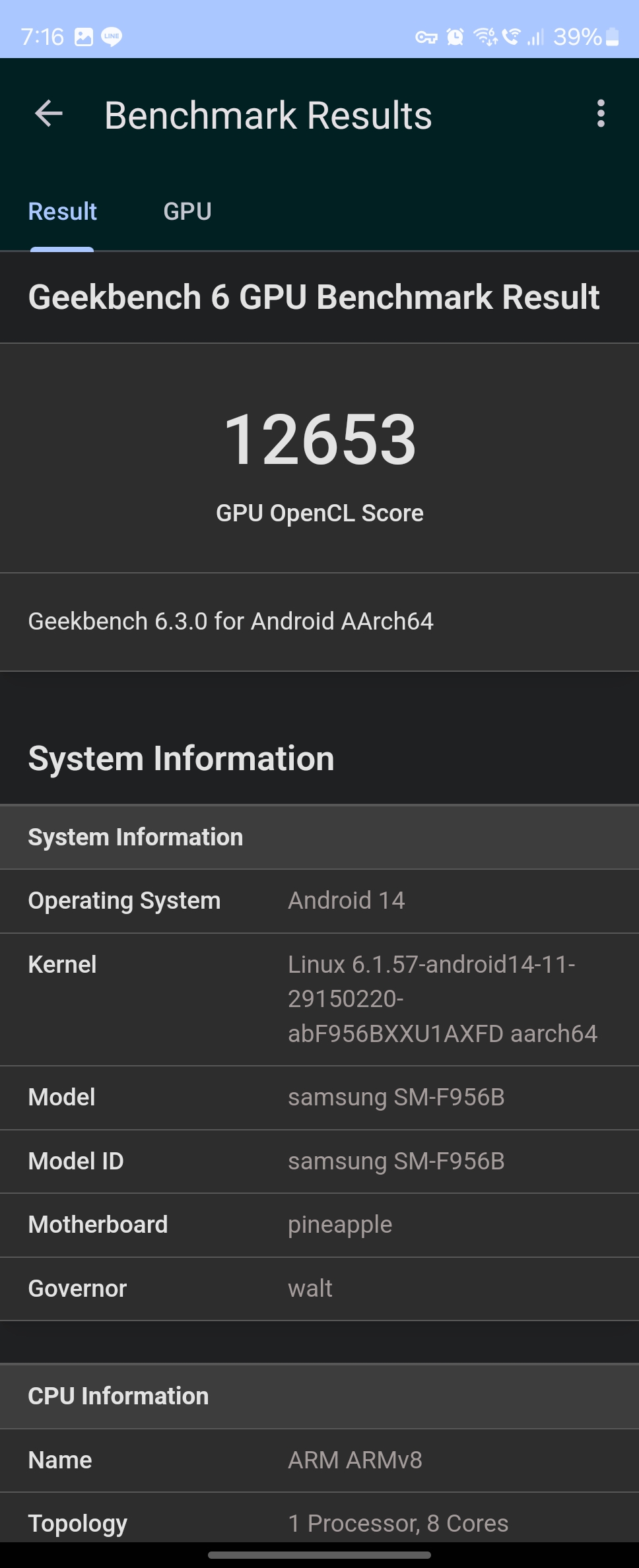
Task: Tap the CPU Information section header
Action: click(319, 1396)
